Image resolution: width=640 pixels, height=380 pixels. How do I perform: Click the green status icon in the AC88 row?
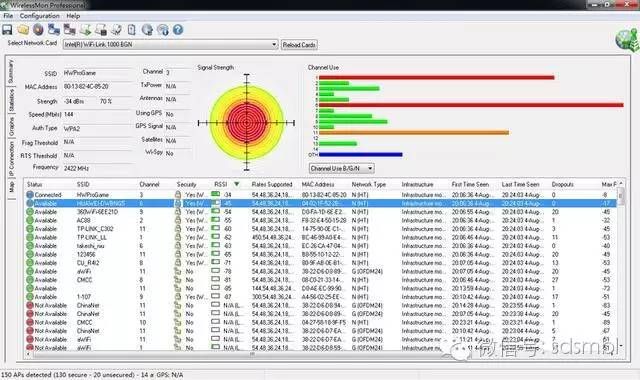[30, 220]
